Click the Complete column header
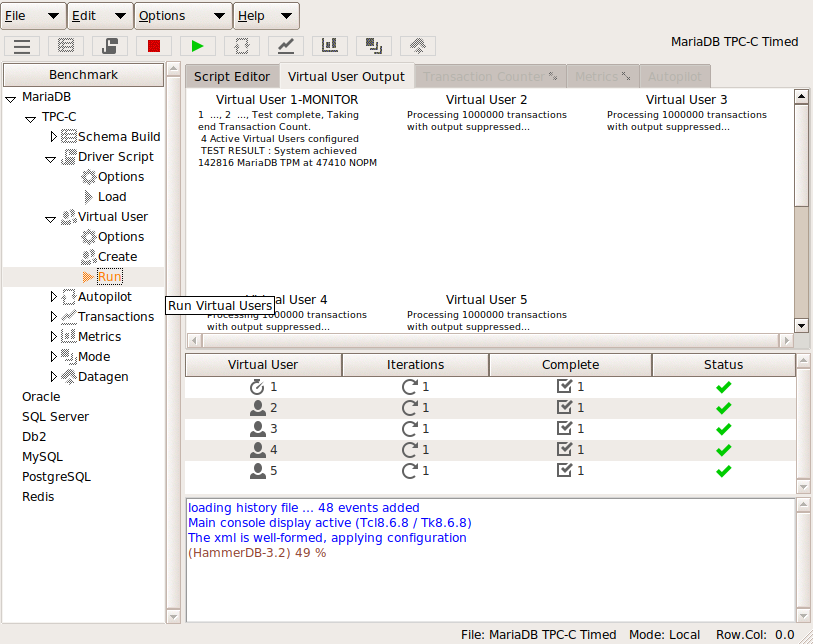This screenshot has height=644, width=813. 570,365
